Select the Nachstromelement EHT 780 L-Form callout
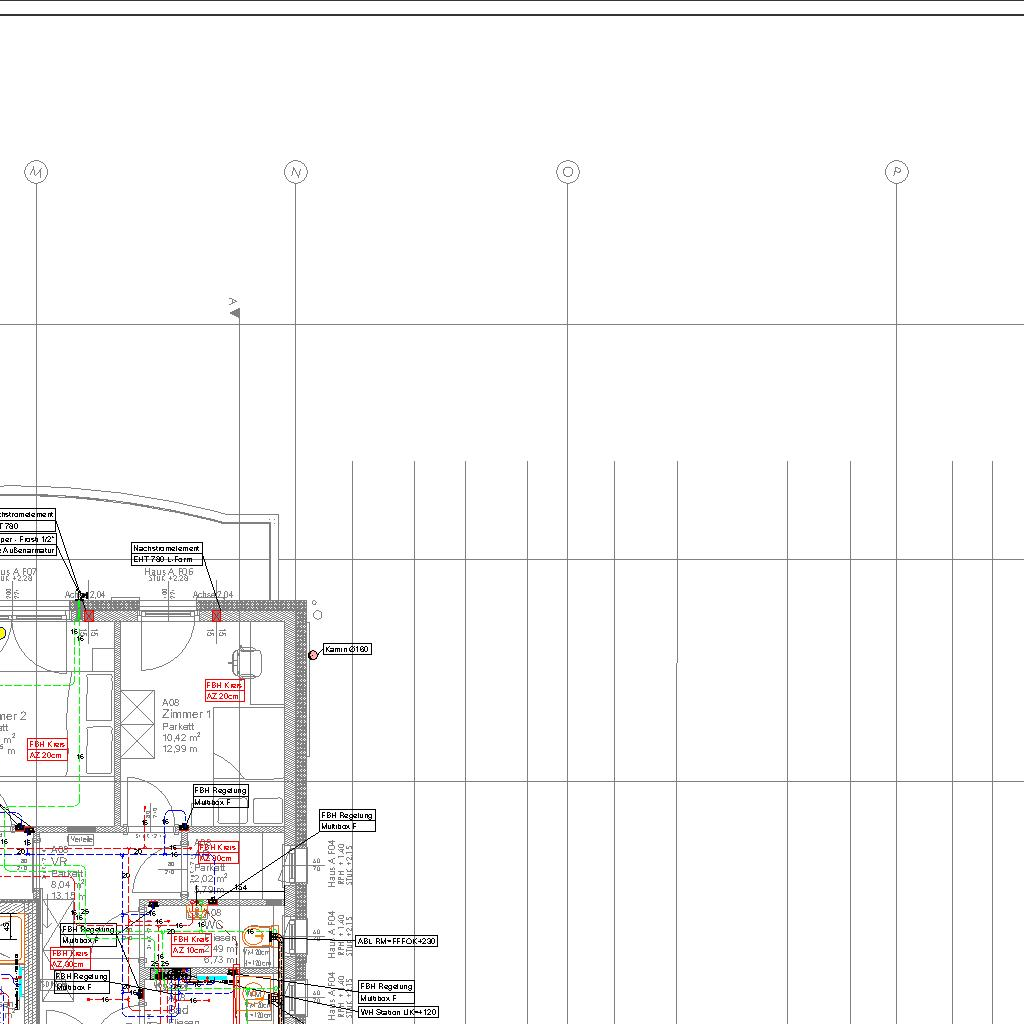1024x1024 pixels. tap(167, 554)
